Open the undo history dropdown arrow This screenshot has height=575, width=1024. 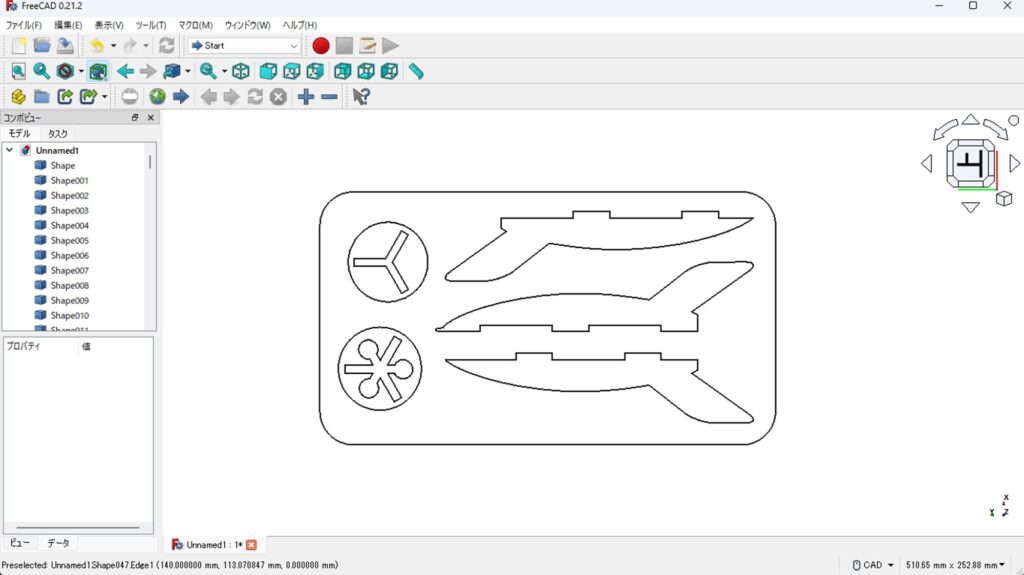click(x=113, y=46)
